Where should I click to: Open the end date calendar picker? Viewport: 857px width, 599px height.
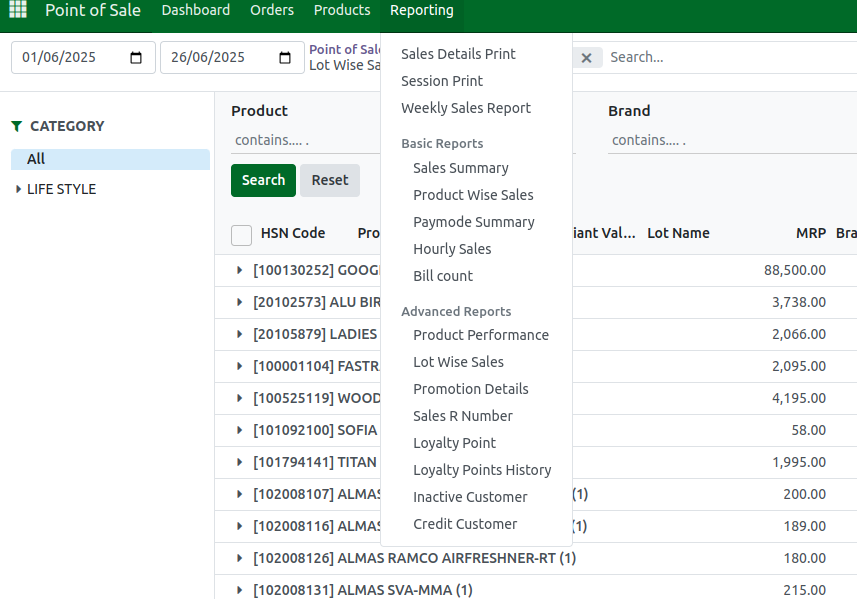coord(285,57)
